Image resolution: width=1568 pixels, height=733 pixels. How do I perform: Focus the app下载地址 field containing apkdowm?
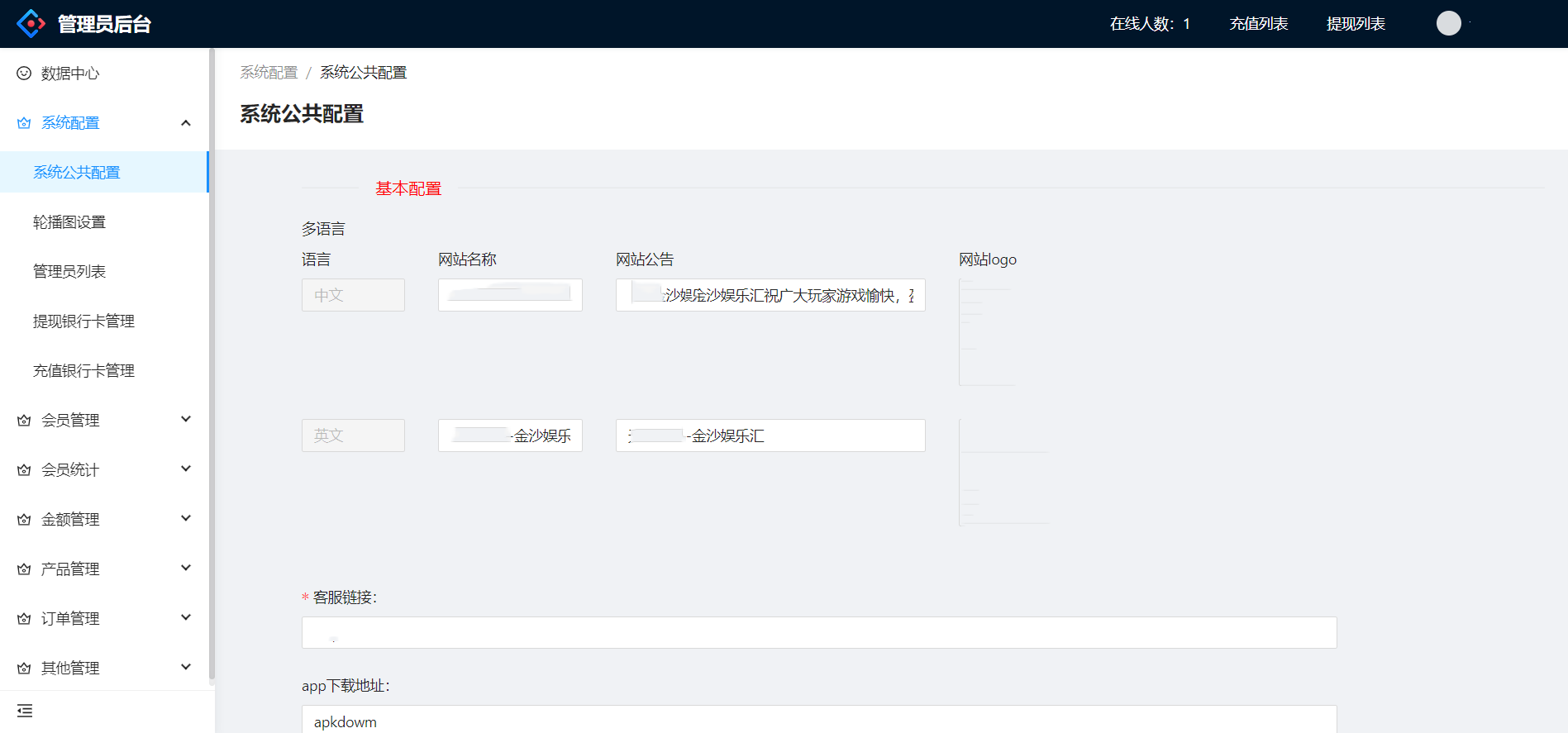819,720
